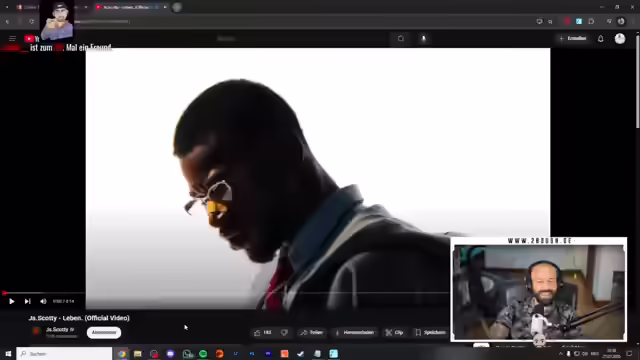Open Spotify from the taskbar
Screen dimensions: 640x360
[203, 353]
